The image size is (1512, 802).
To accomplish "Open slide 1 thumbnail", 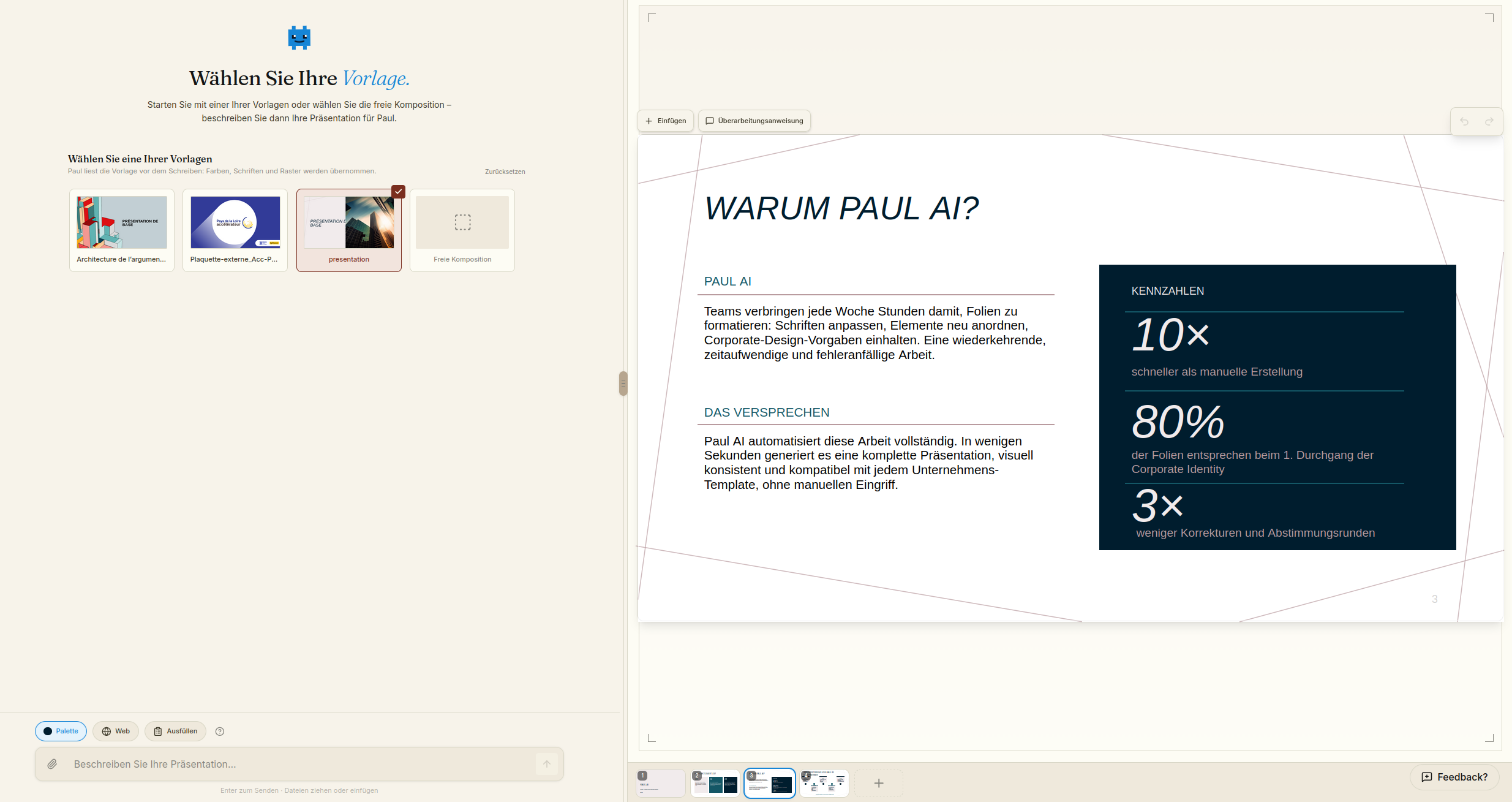I will (x=661, y=784).
